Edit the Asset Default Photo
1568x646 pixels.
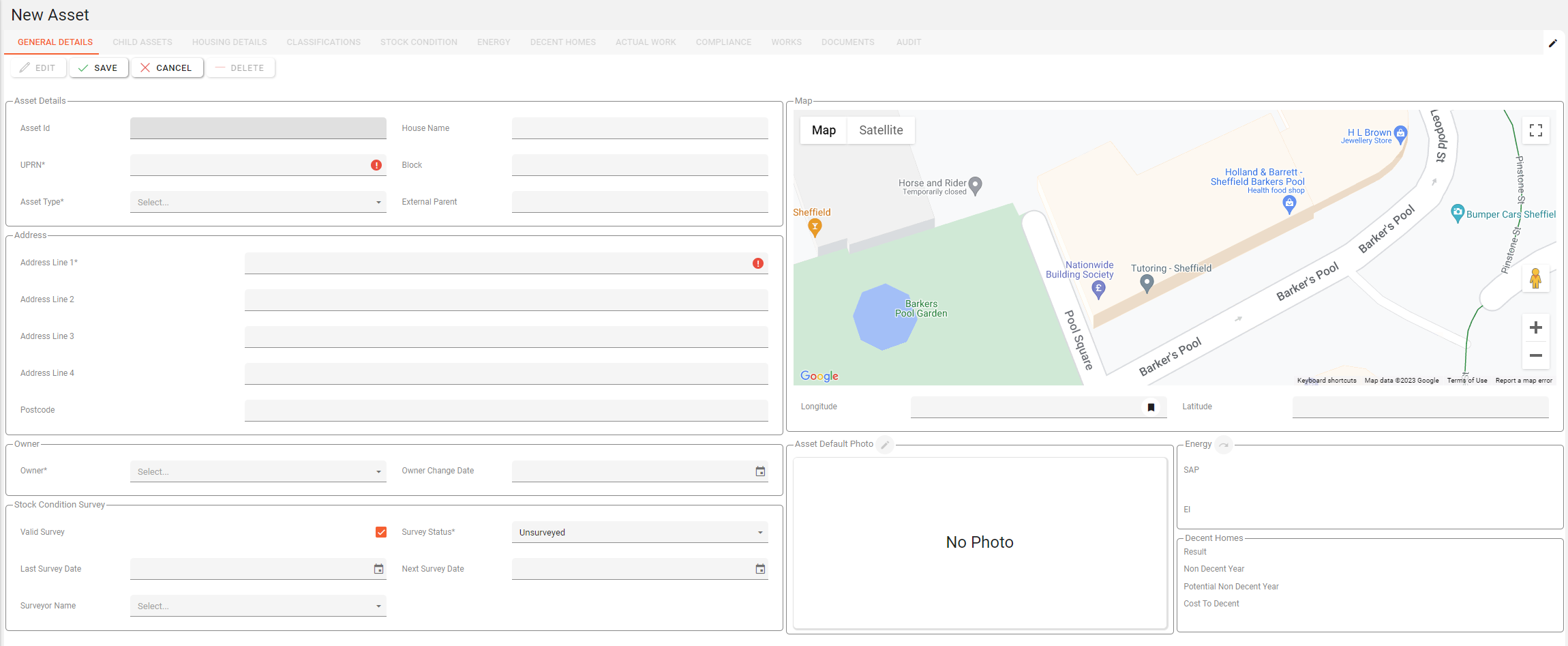[x=884, y=445]
